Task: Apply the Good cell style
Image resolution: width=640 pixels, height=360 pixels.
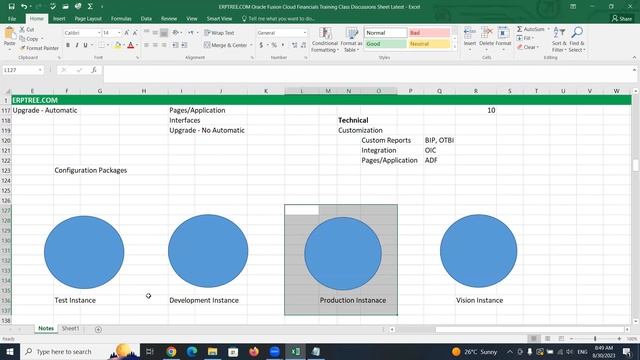Action: (386, 44)
